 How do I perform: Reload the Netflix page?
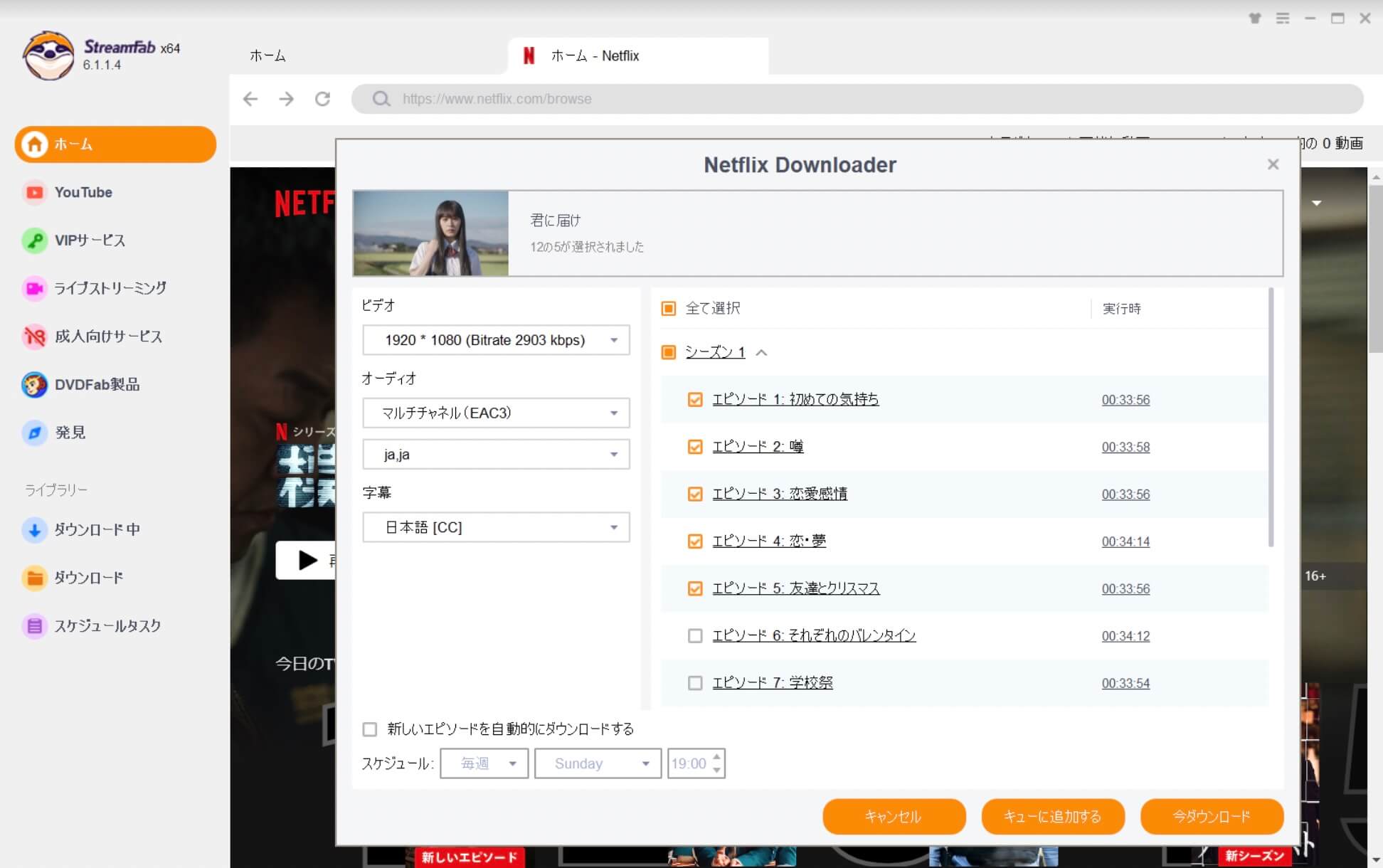point(322,99)
